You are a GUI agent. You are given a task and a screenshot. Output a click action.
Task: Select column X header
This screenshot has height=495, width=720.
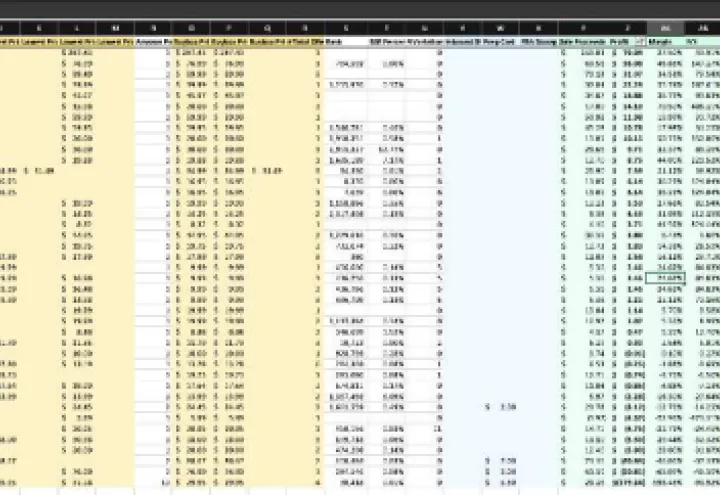click(539, 28)
